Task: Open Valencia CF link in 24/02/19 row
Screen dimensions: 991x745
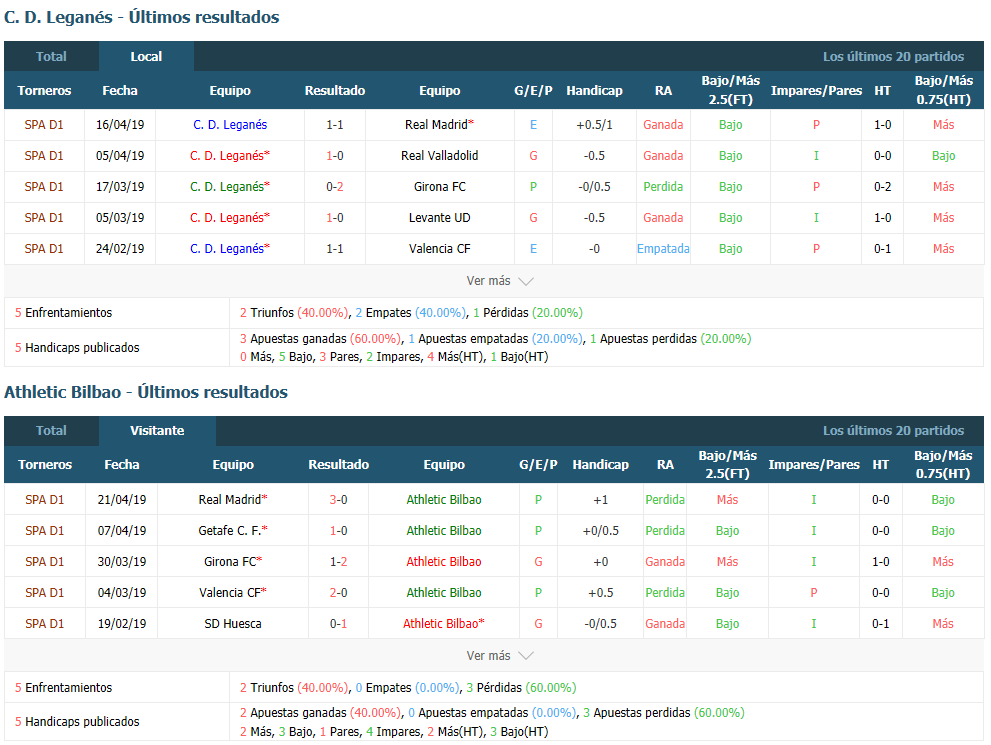Action: coord(439,248)
